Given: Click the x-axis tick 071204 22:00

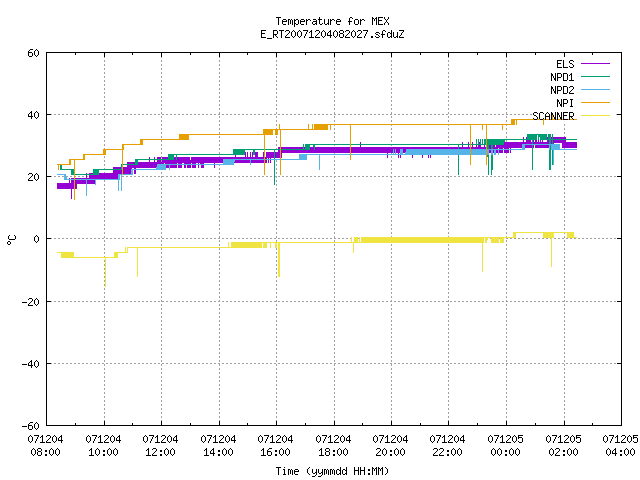Looking at the screenshot, I should pos(448,446).
